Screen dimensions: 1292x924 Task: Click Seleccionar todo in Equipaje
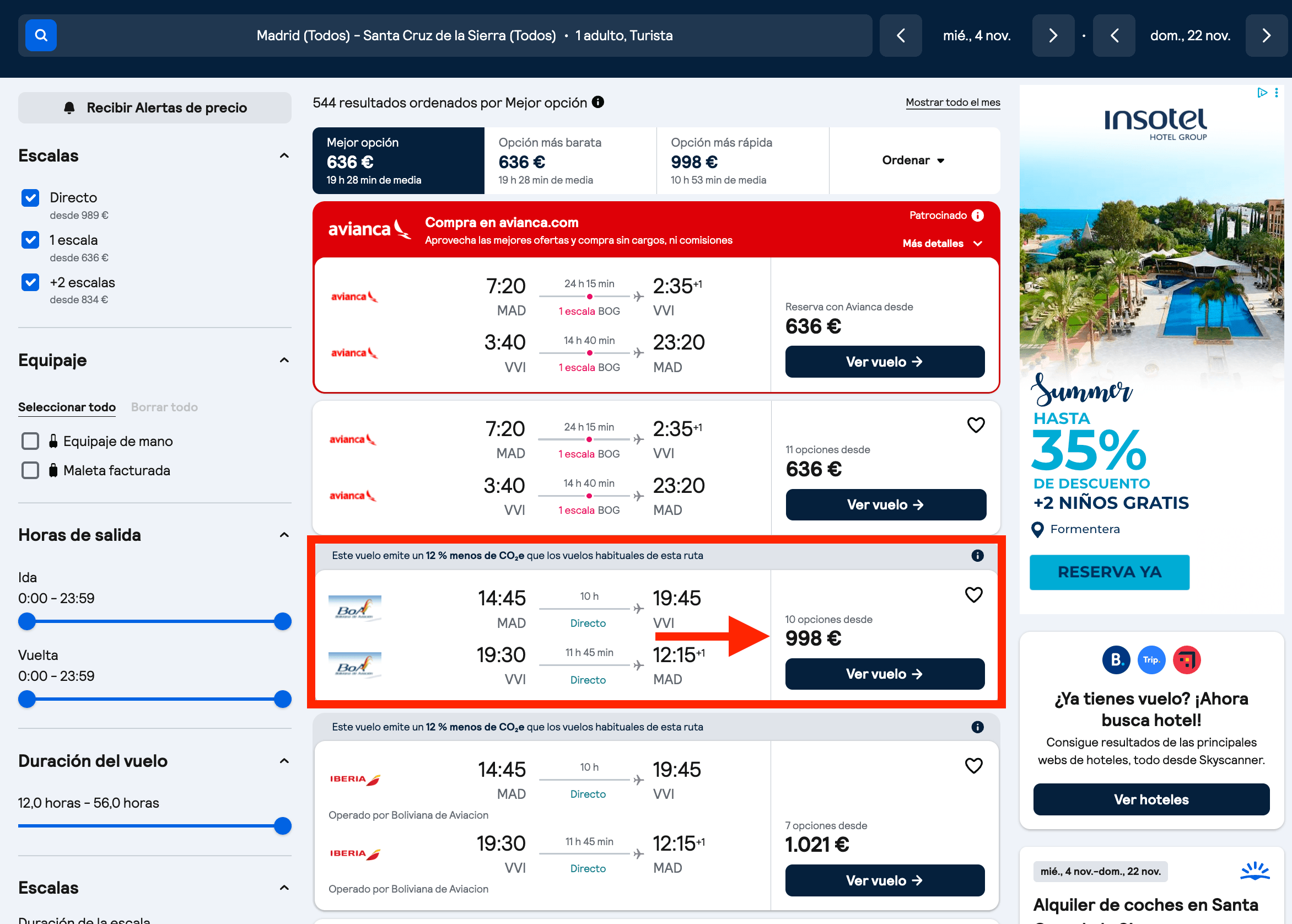[x=67, y=407]
